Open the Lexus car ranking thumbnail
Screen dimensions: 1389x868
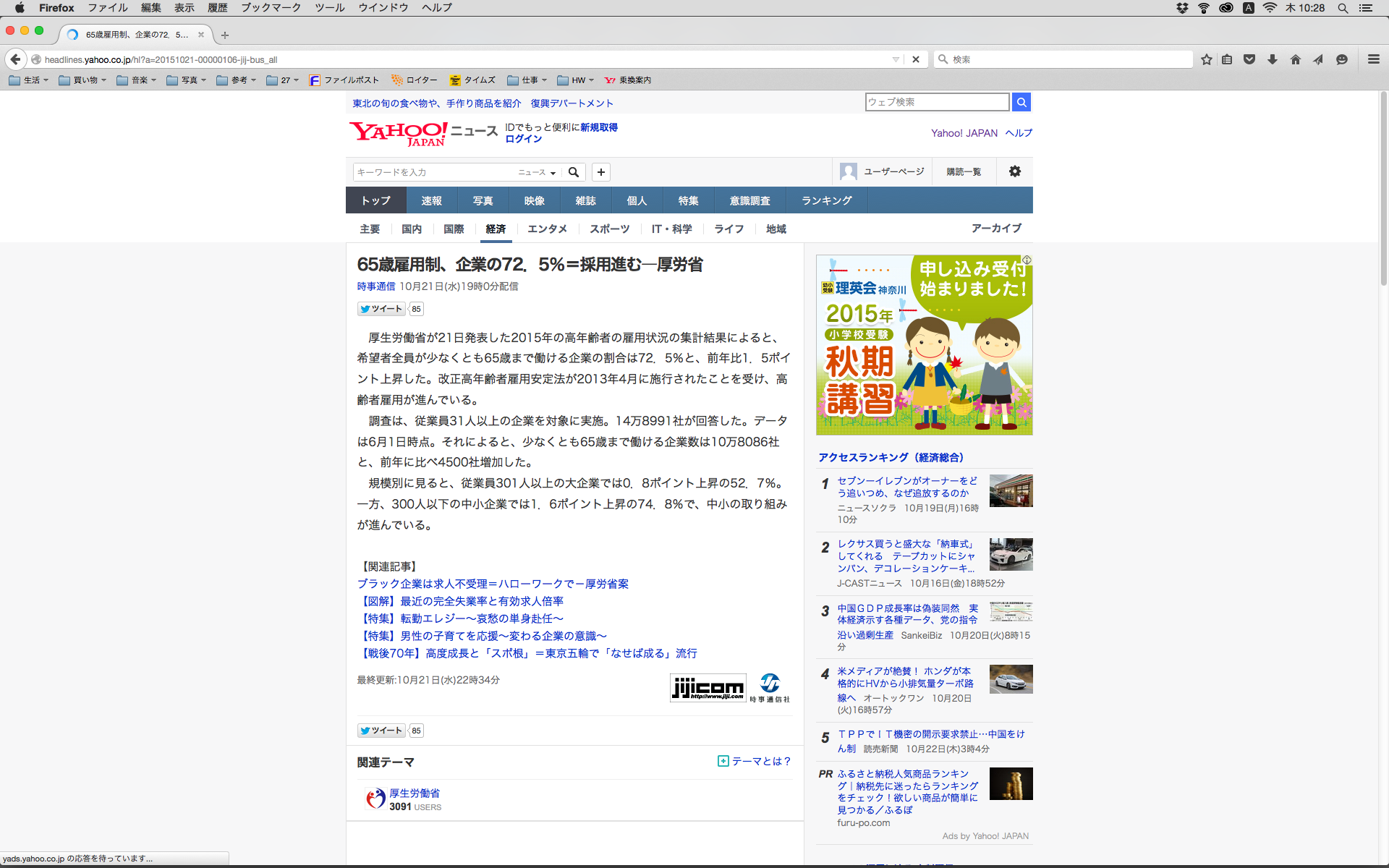tap(1011, 555)
